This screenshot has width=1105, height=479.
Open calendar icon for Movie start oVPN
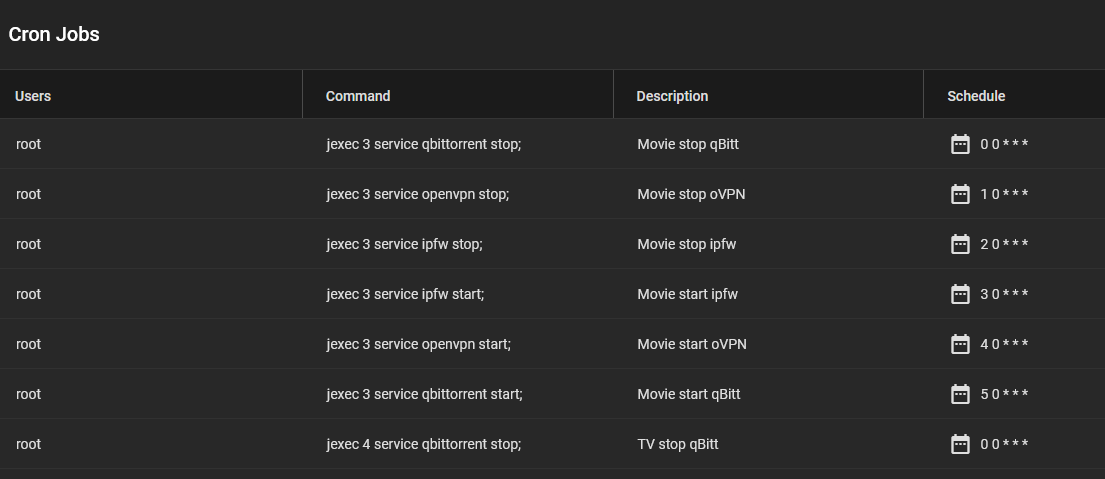click(960, 344)
